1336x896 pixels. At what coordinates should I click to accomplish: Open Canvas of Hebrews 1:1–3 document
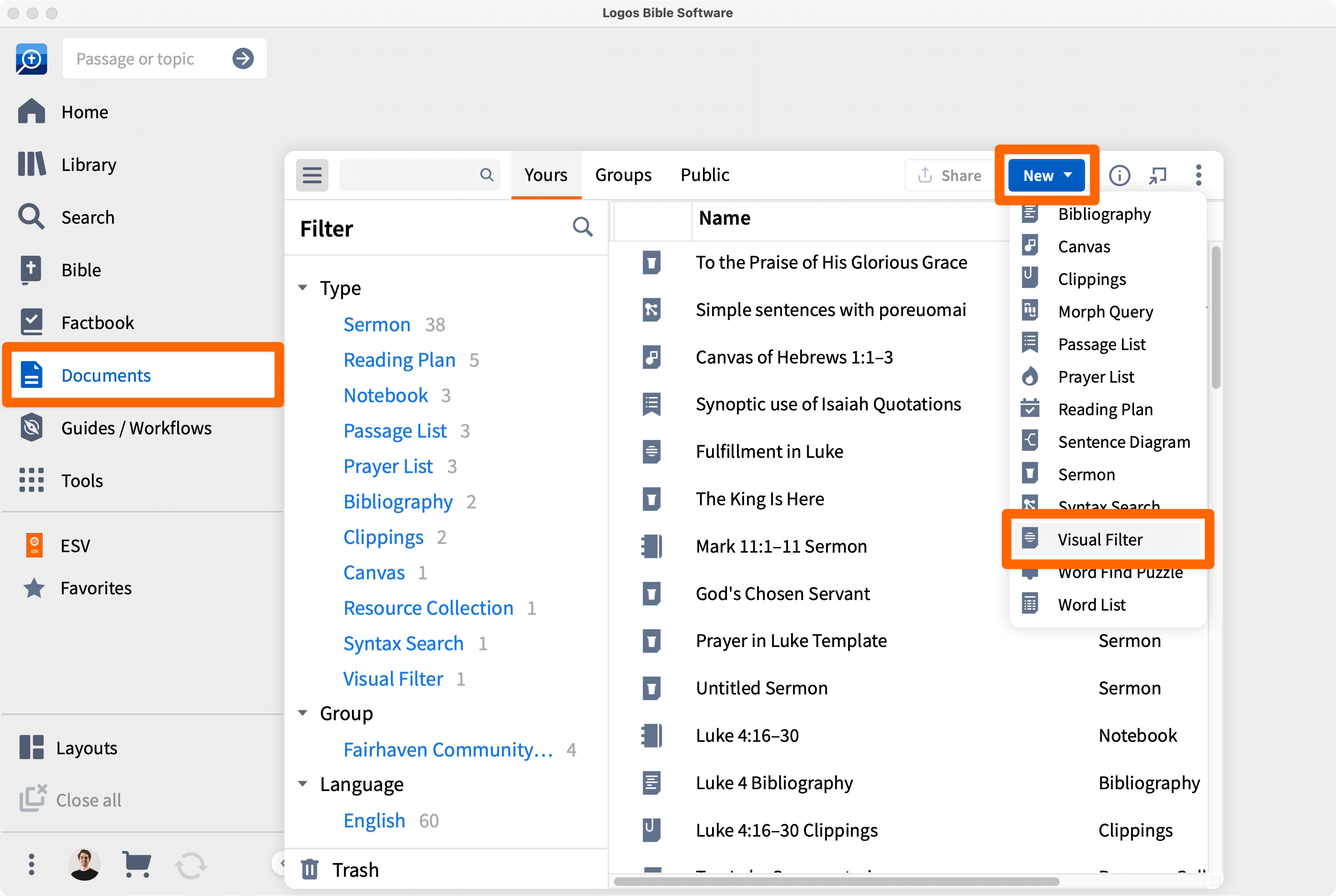pos(794,357)
